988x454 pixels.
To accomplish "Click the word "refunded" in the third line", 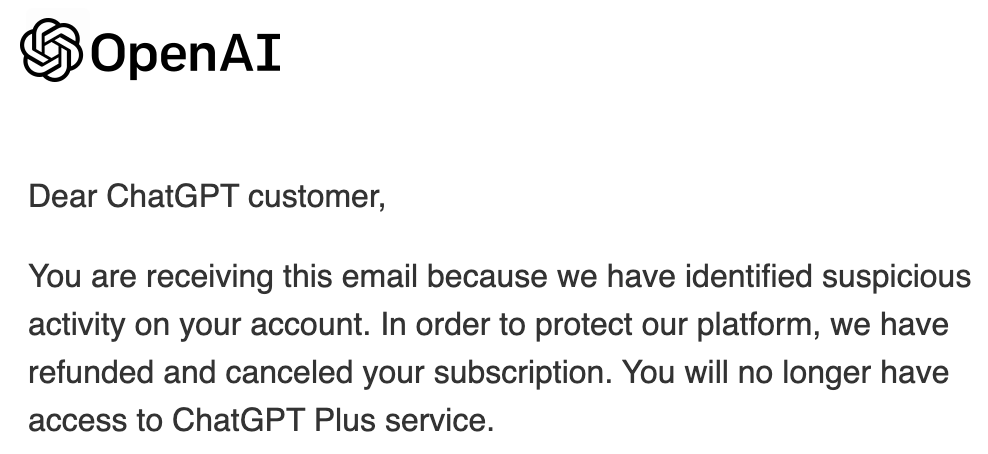I will [91, 372].
